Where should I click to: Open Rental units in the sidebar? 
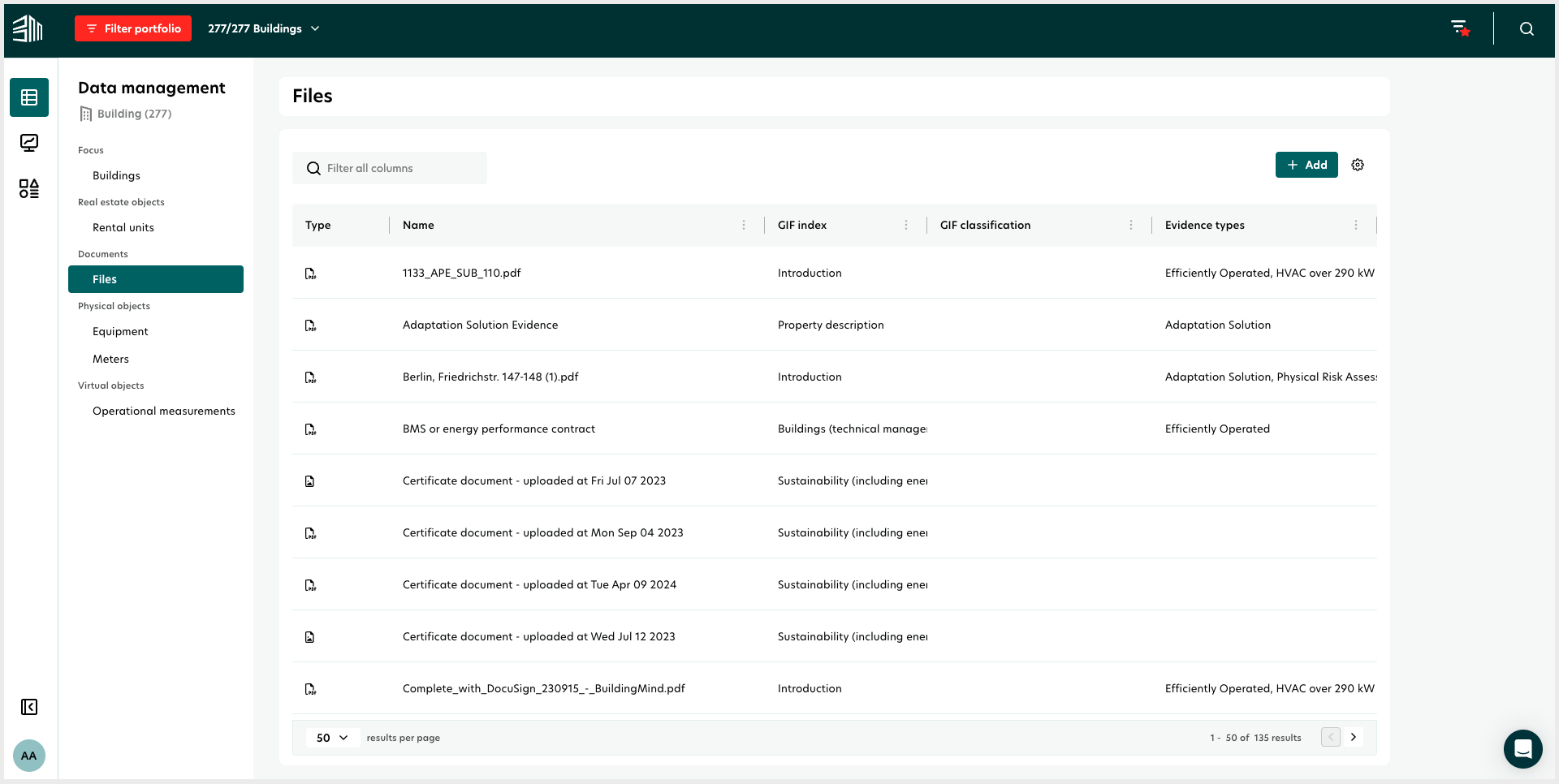[x=123, y=227]
